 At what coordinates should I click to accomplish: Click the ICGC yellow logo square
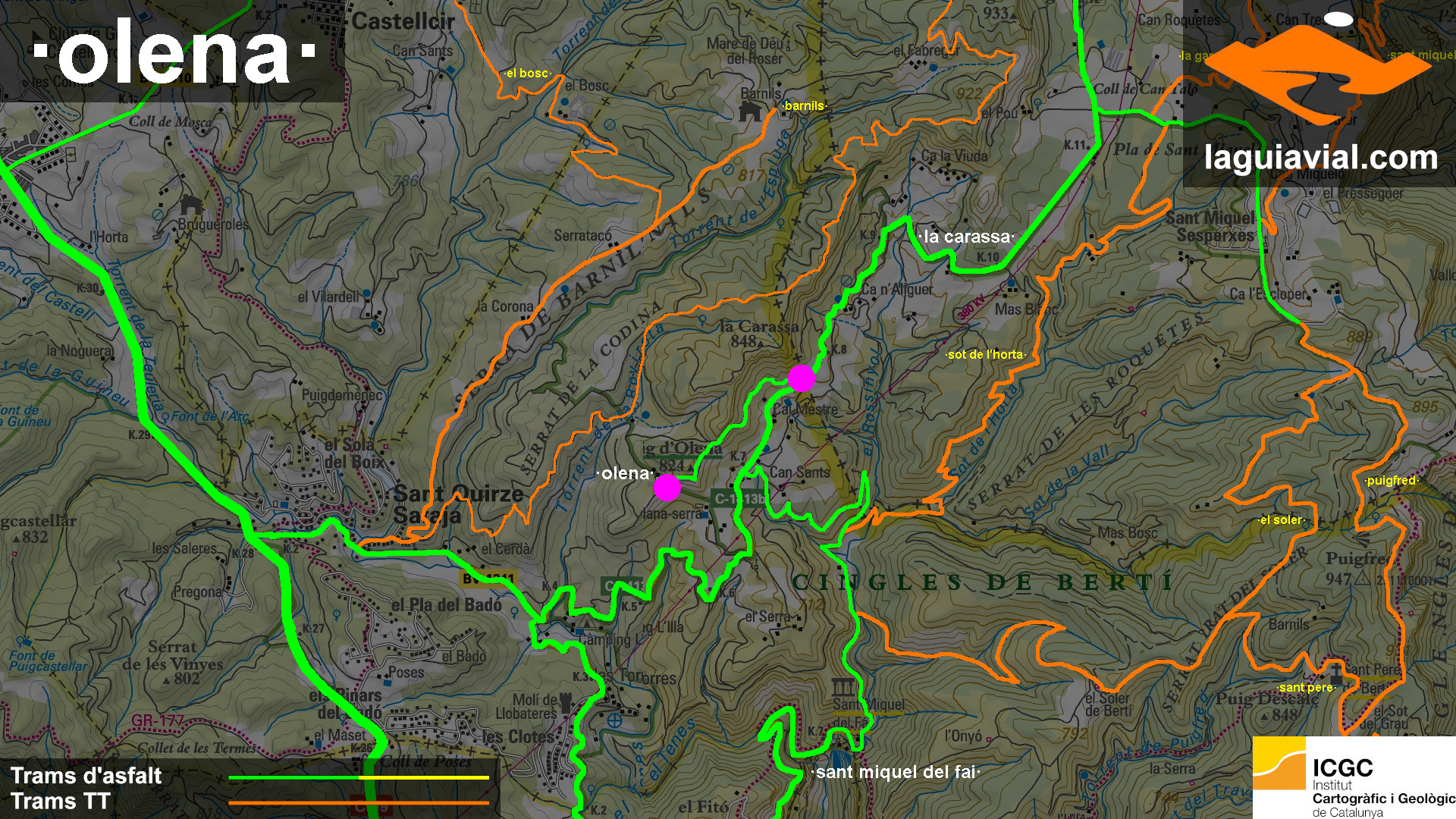click(1279, 764)
